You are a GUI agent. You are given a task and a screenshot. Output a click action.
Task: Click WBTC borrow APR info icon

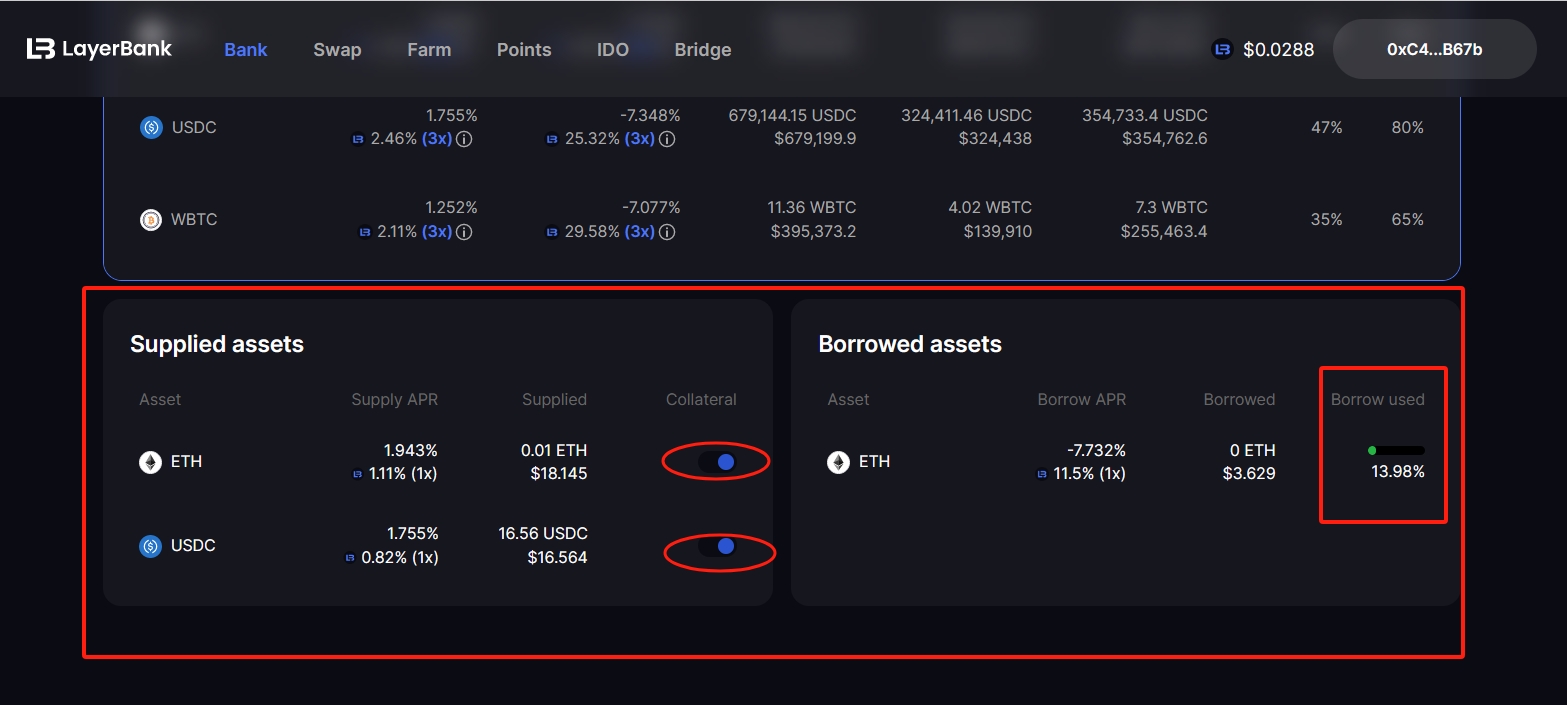tap(667, 232)
